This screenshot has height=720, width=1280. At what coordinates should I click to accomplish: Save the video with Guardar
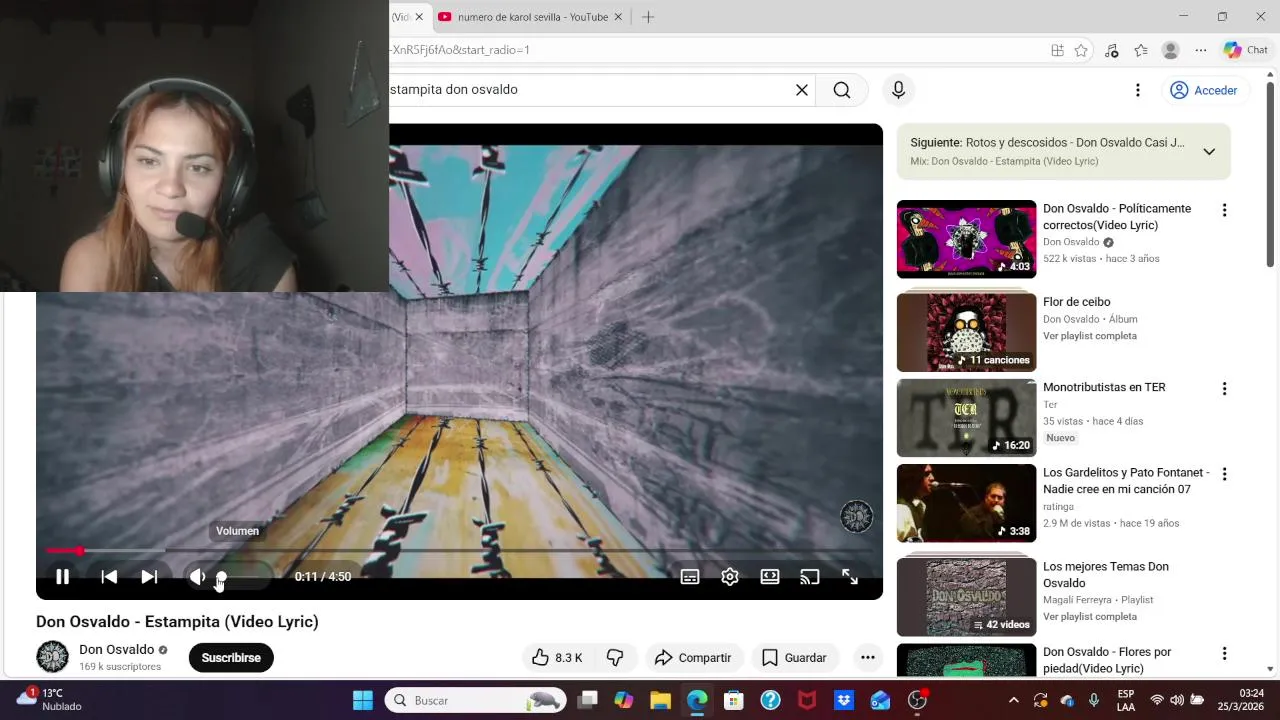[795, 658]
